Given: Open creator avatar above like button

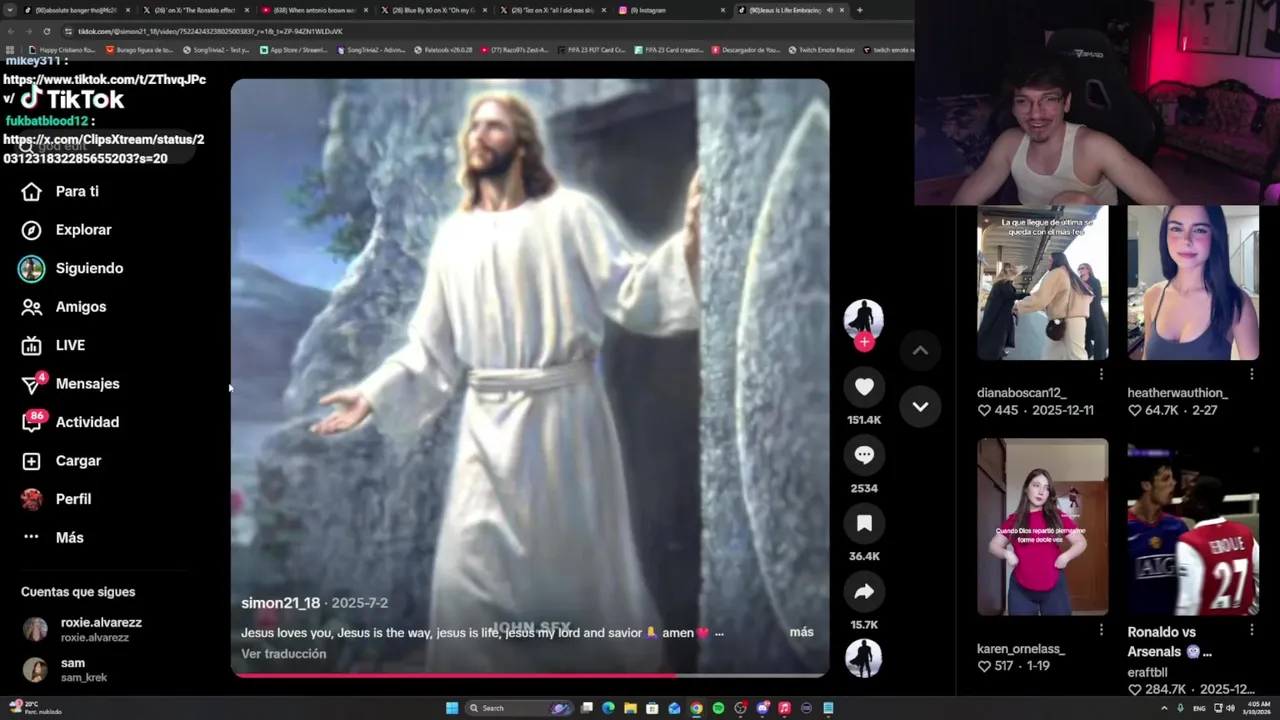Looking at the screenshot, I should pyautogui.click(x=864, y=318).
